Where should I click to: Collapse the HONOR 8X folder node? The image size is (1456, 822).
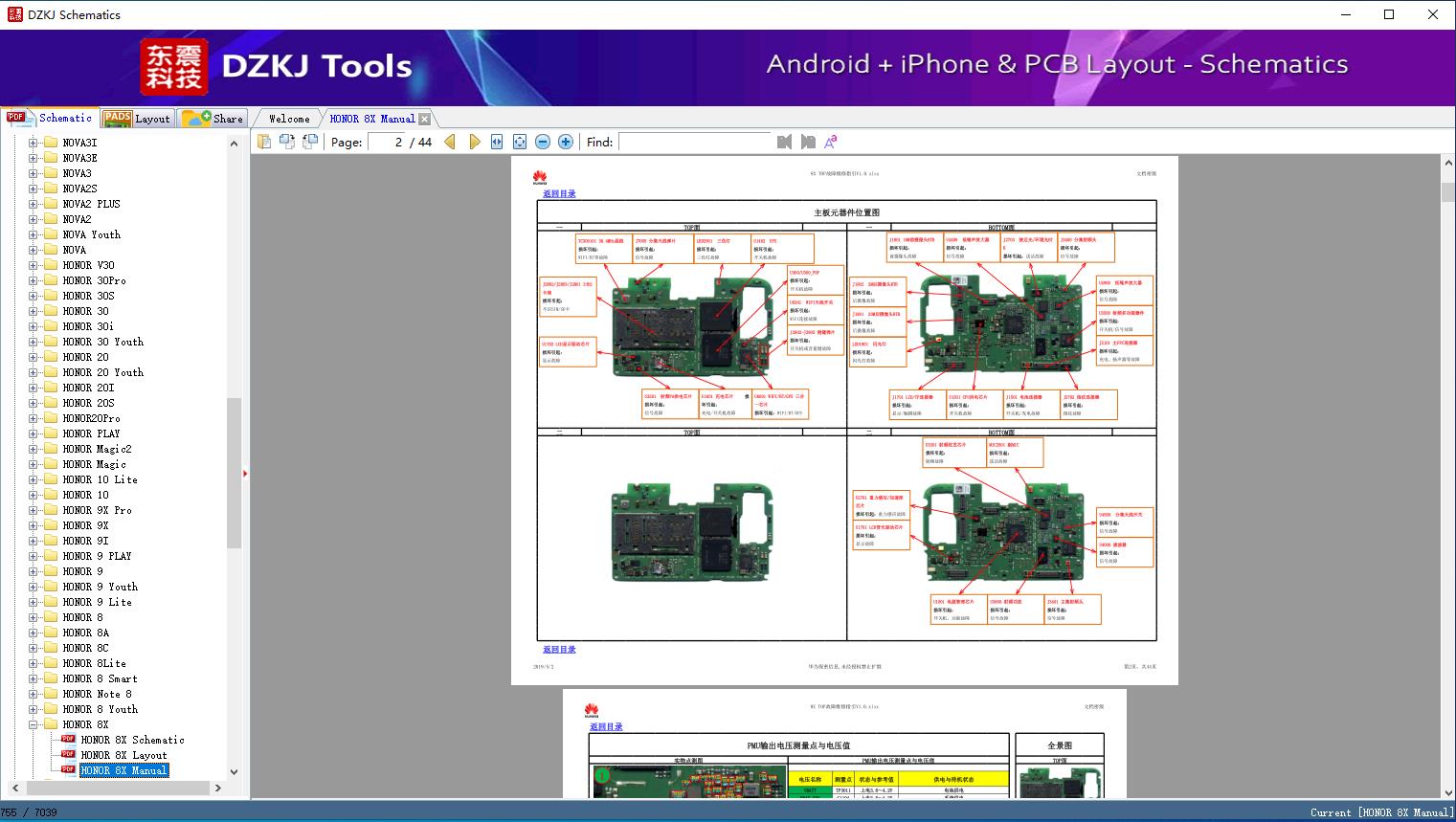tap(34, 724)
